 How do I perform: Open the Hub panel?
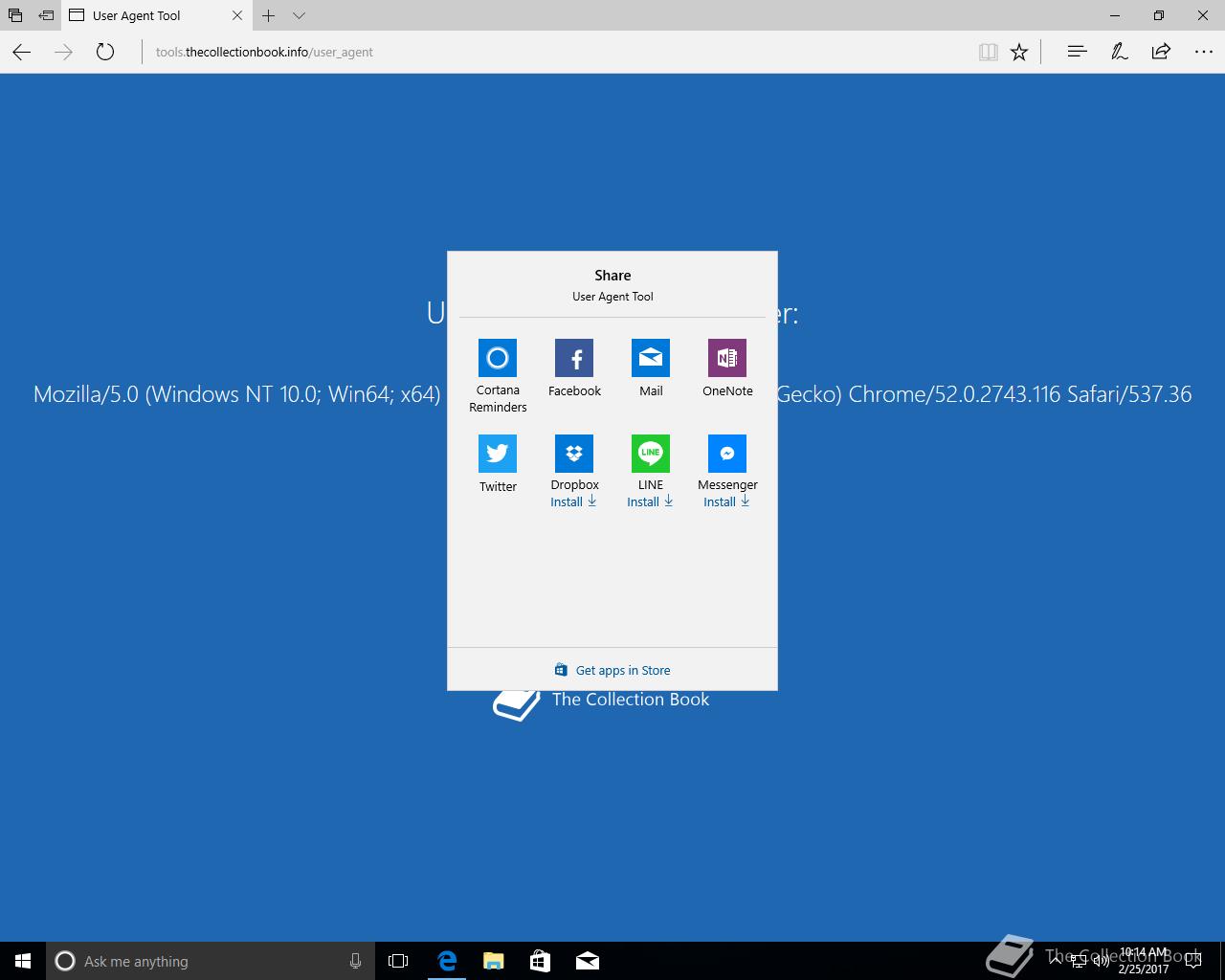[x=1077, y=52]
